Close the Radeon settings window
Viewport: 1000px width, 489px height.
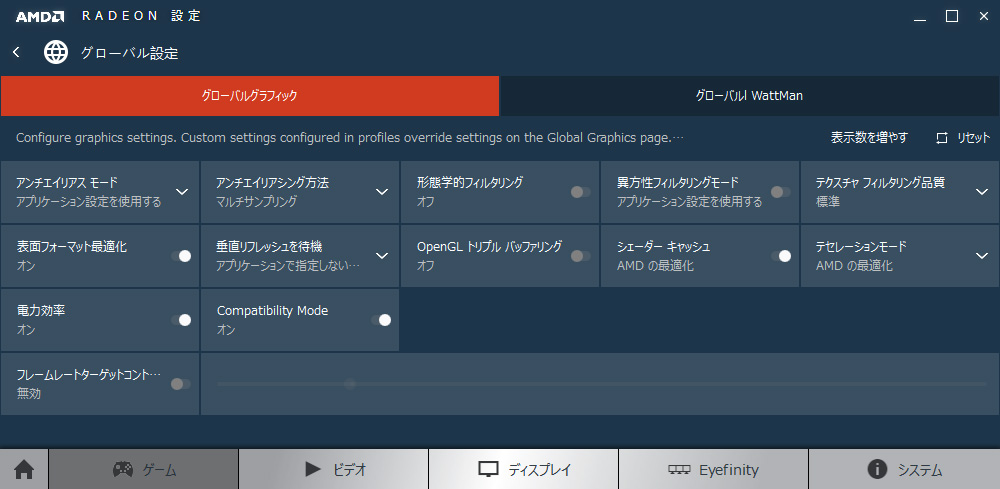point(983,16)
